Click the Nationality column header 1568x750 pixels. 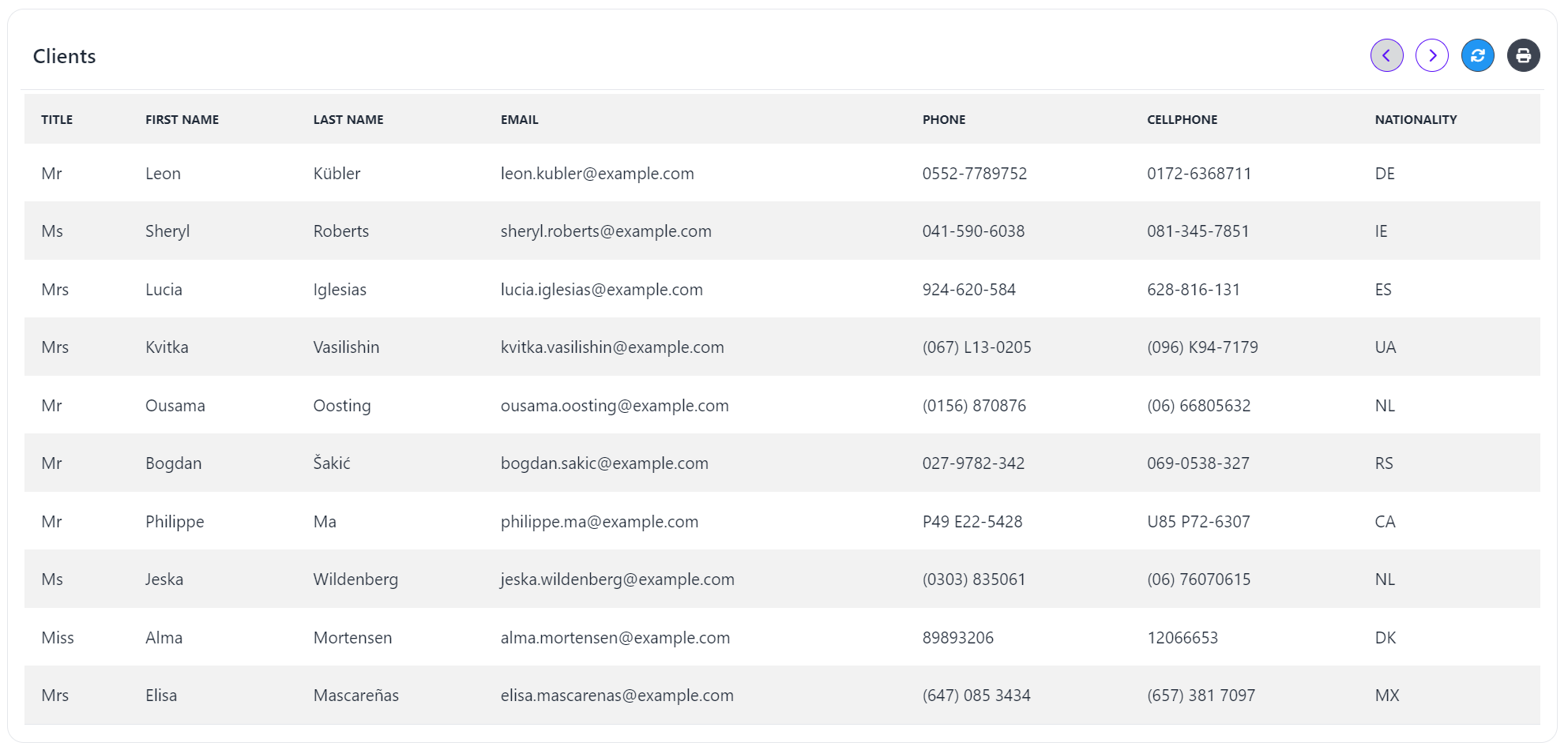pos(1416,120)
